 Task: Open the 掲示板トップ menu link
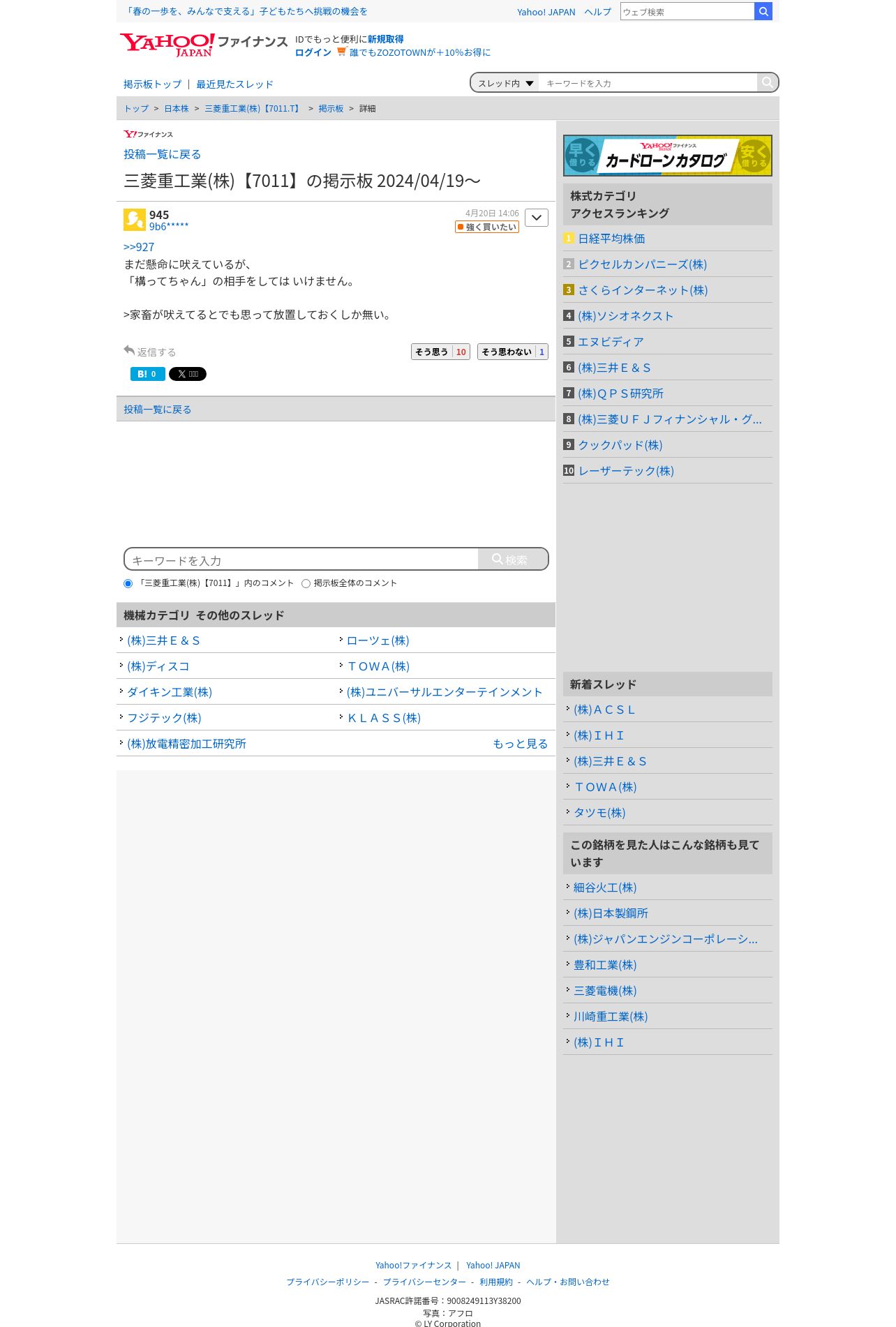click(x=152, y=84)
